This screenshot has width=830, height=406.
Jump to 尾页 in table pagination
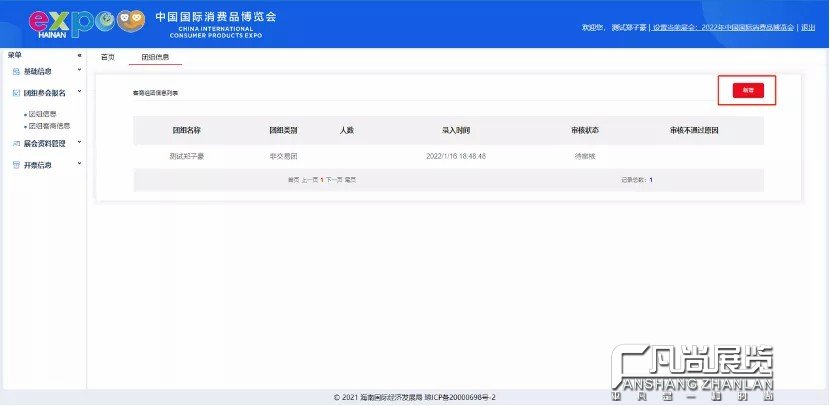click(351, 180)
